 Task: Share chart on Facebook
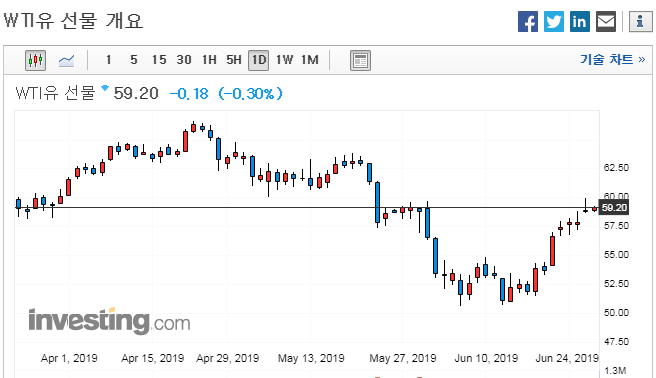click(528, 21)
